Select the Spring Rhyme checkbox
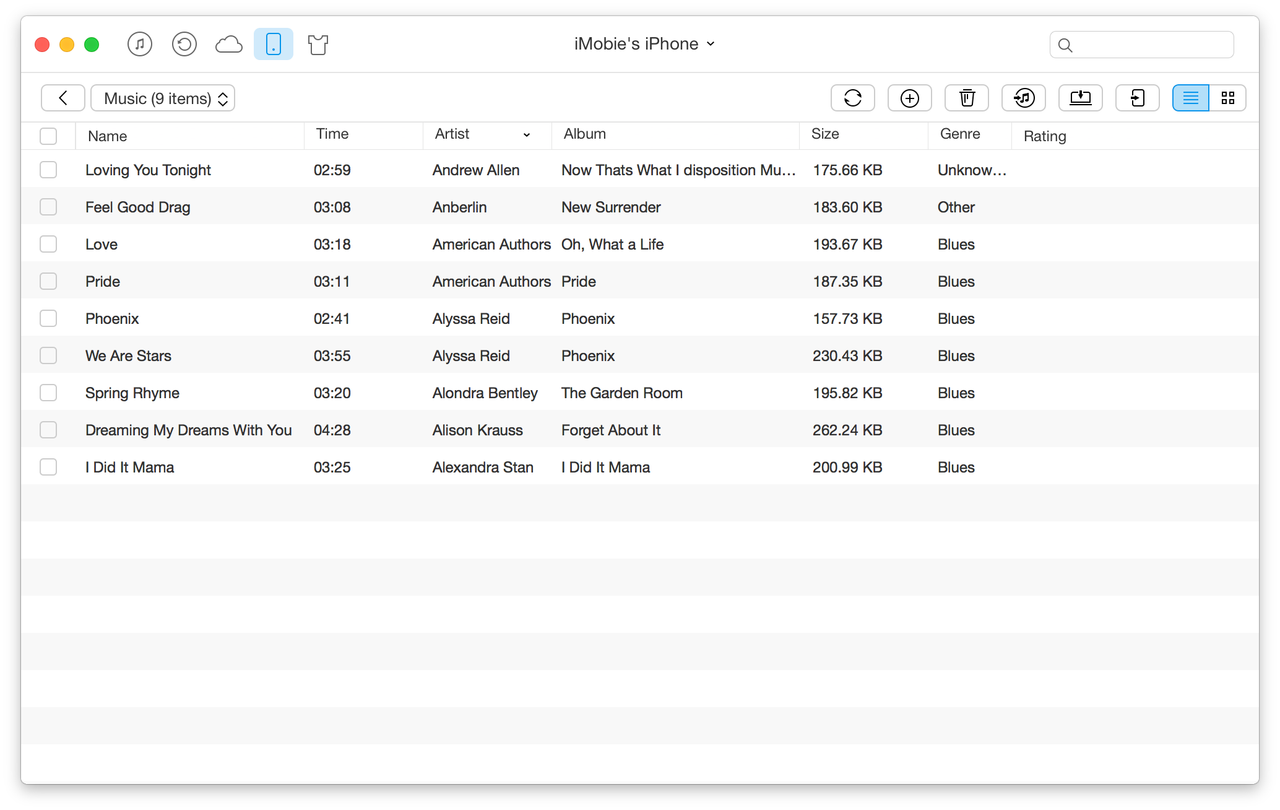The width and height of the screenshot is (1280, 810). [x=48, y=393]
